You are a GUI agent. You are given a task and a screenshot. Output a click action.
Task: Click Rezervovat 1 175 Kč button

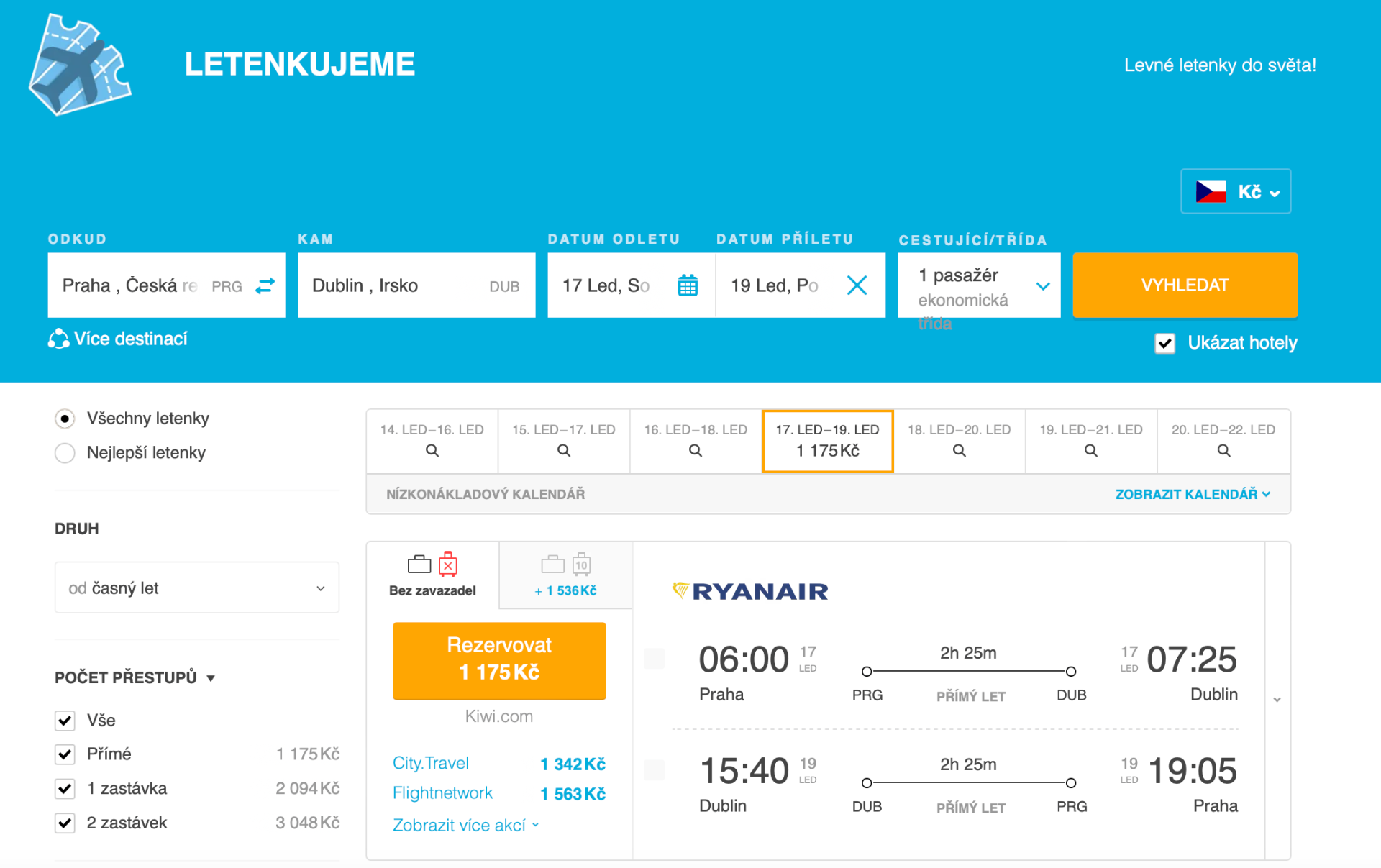498,659
